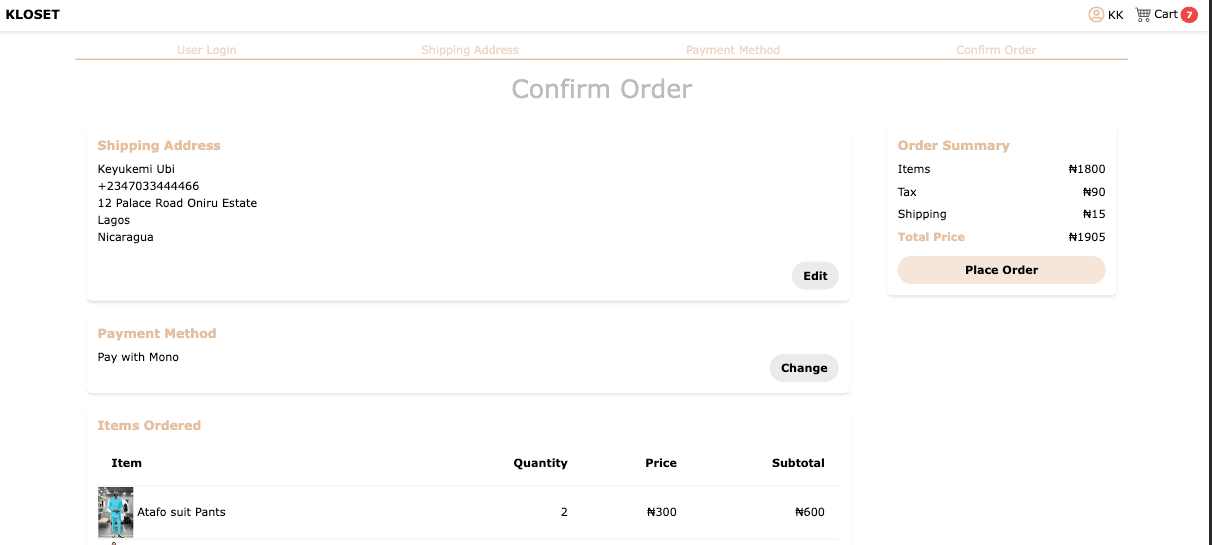The height and width of the screenshot is (545, 1212).
Task: Click the Place Order button
Action: (x=1001, y=270)
